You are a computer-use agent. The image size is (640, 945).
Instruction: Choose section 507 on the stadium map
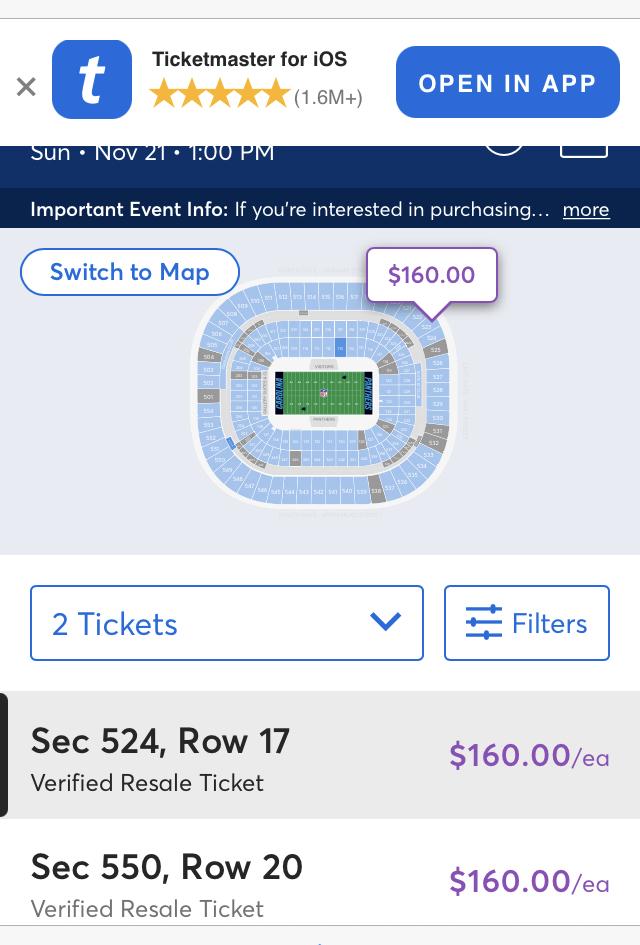pyautogui.click(x=224, y=323)
